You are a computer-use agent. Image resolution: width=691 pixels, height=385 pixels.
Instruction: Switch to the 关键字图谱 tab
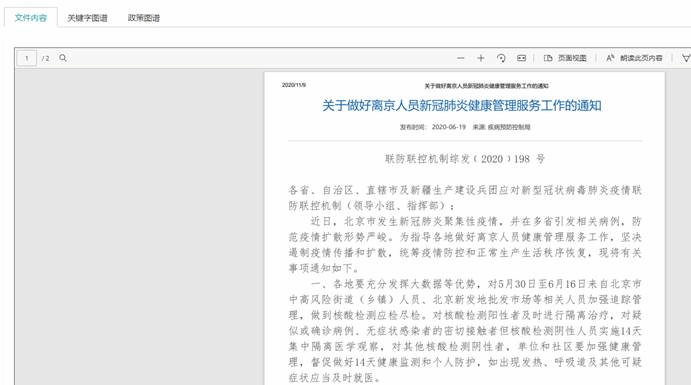[x=87, y=18]
